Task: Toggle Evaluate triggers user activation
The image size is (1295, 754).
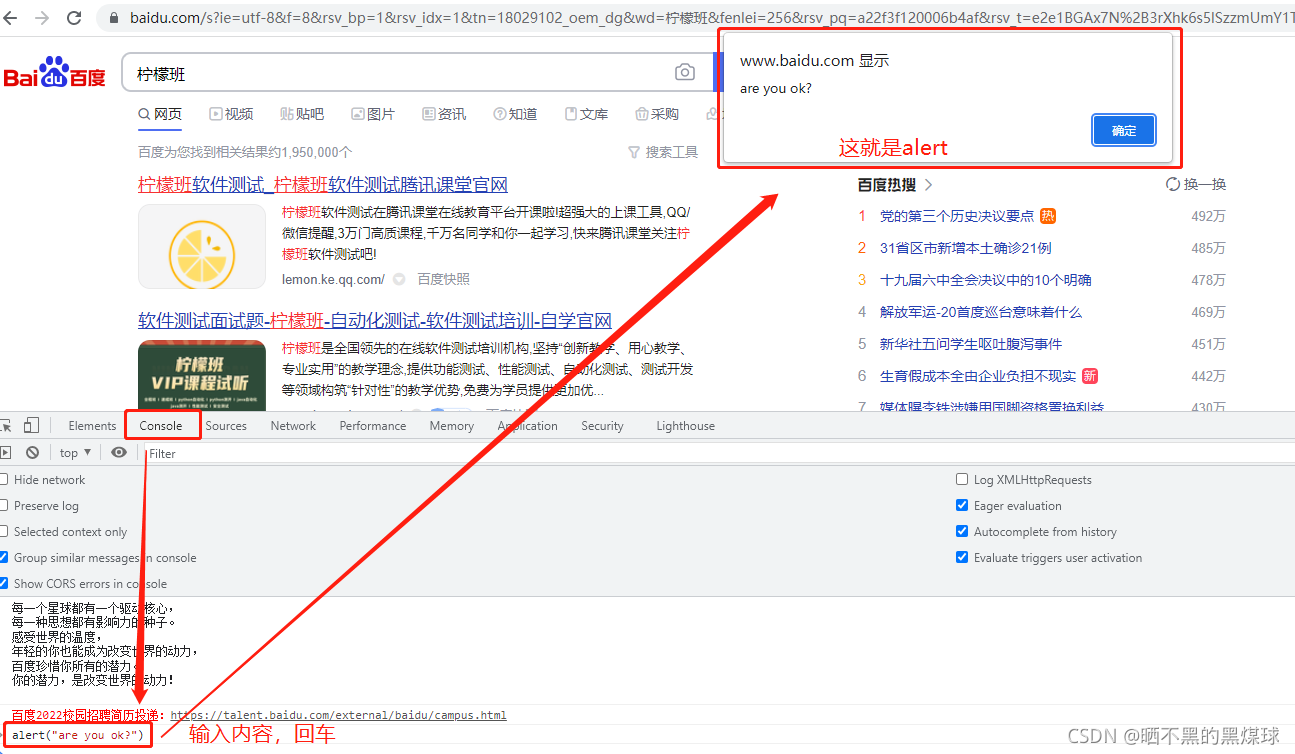Action: tap(962, 558)
